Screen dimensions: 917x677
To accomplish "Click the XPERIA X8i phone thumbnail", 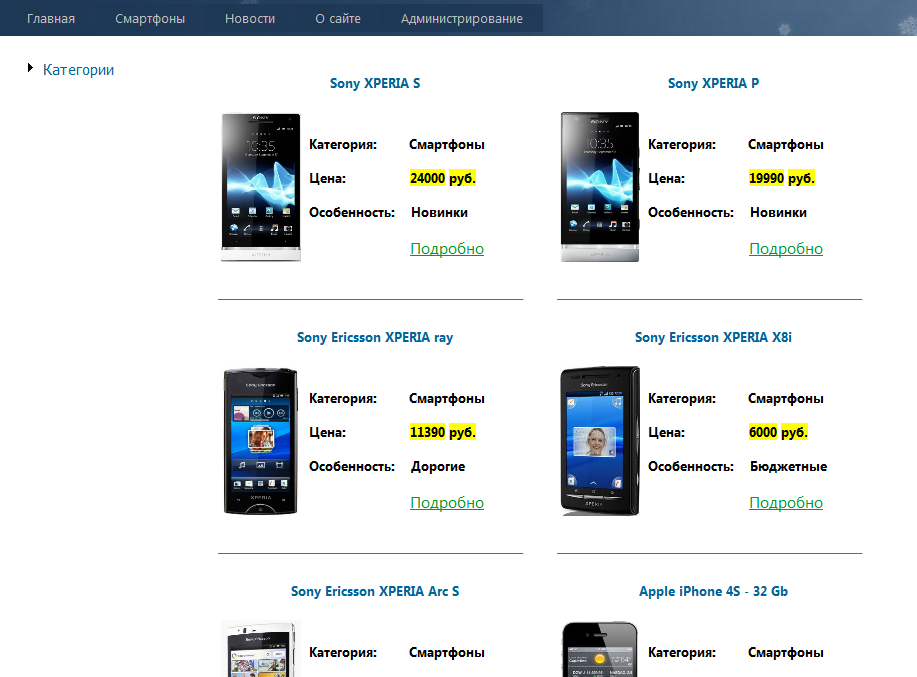I will 600,441.
